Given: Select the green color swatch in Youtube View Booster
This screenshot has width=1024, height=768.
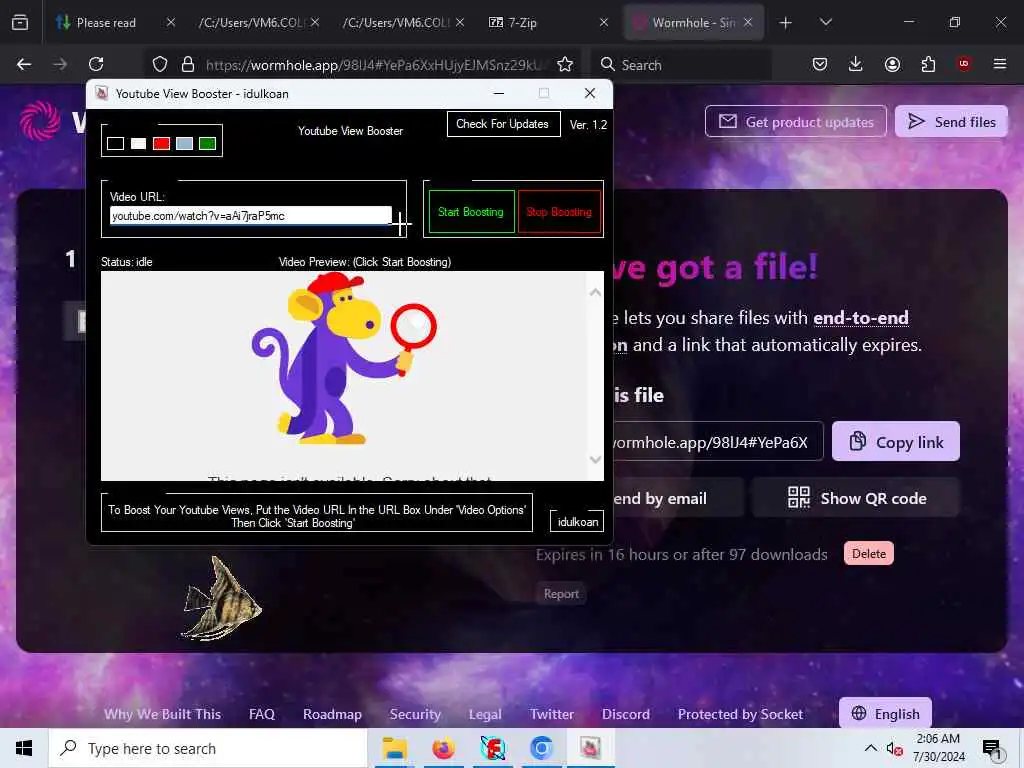Looking at the screenshot, I should click(207, 143).
